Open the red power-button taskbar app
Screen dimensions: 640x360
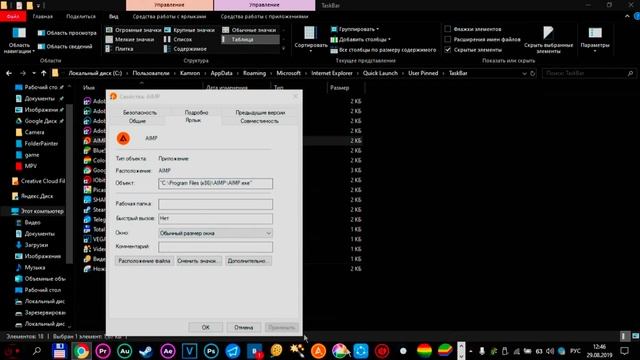[382, 351]
